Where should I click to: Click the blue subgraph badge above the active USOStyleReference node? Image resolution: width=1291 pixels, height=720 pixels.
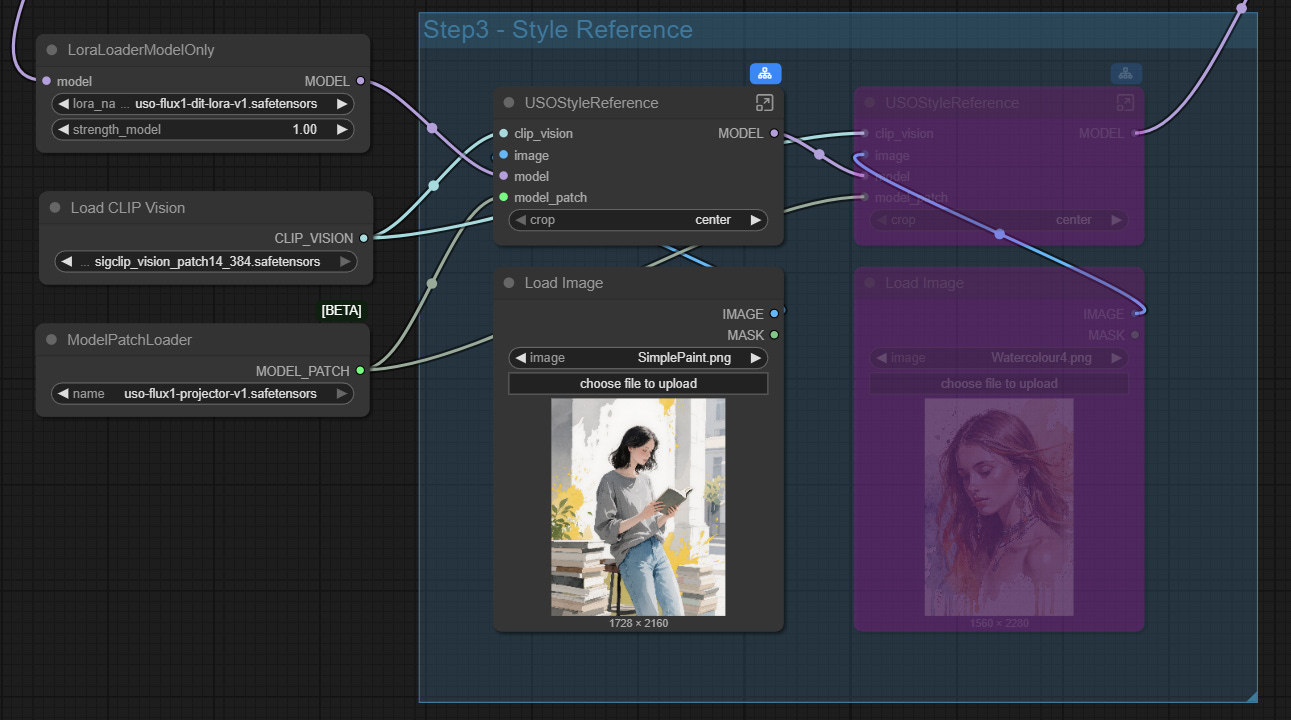click(765, 73)
